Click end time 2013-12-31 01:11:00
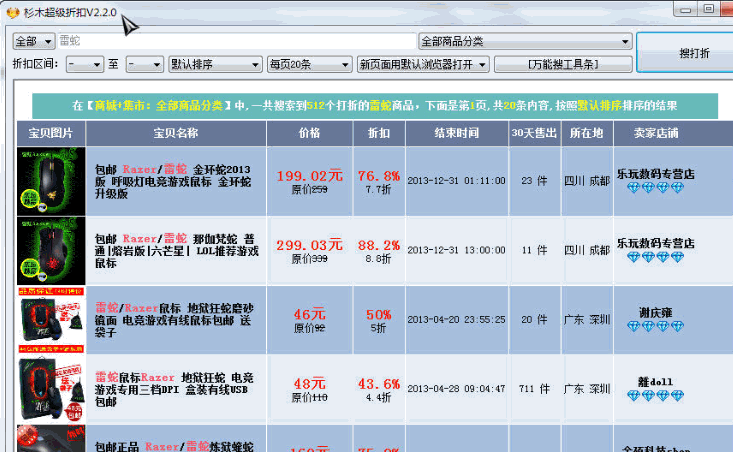Viewport: 733px width, 452px height. coord(457,181)
